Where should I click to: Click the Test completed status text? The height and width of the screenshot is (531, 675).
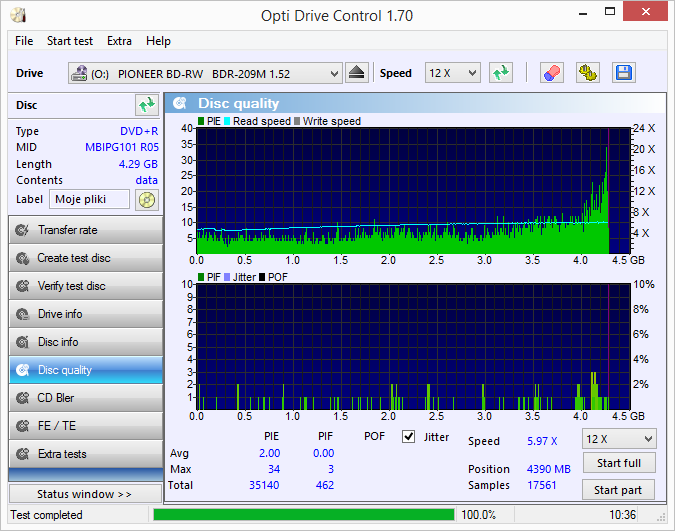point(46,515)
